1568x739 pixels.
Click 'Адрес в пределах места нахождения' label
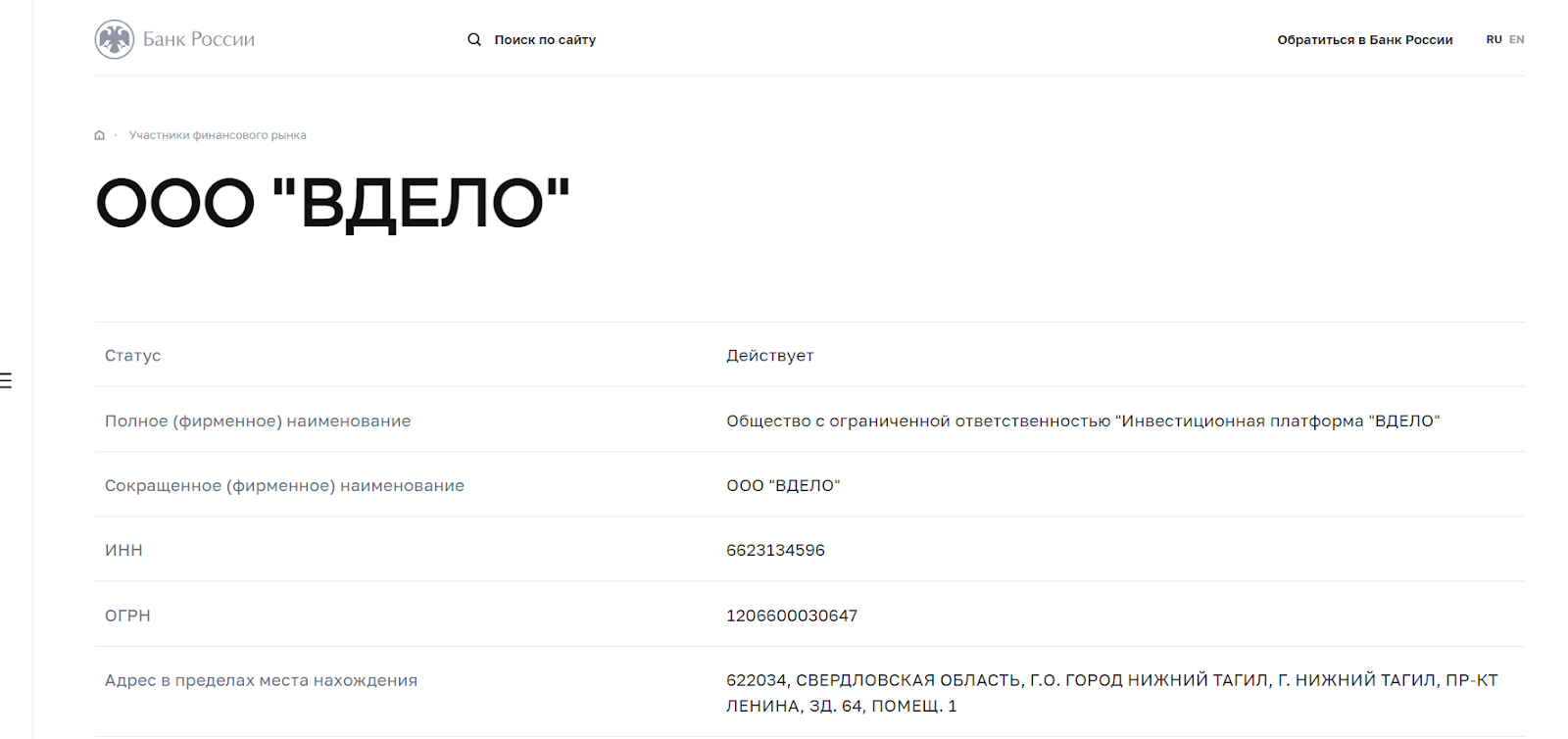pyautogui.click(x=261, y=680)
